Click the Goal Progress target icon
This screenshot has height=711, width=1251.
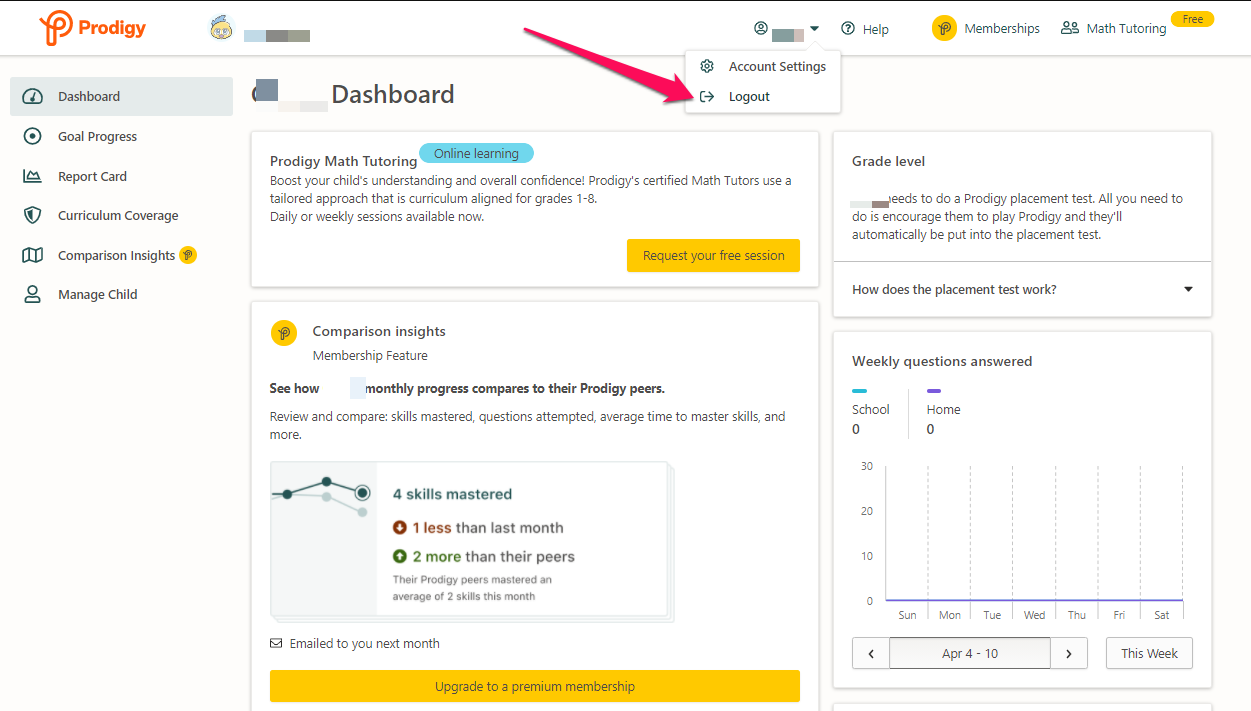(x=33, y=136)
